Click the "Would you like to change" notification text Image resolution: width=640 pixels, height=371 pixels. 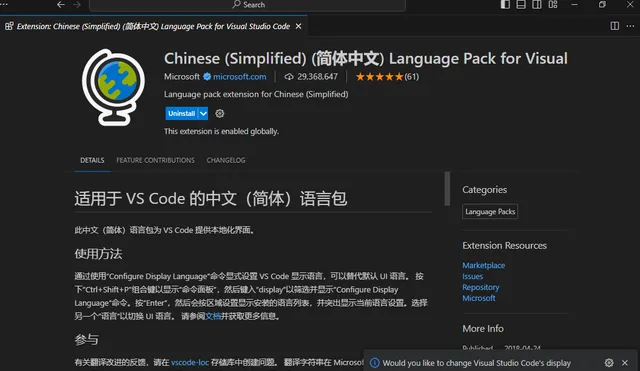477,363
